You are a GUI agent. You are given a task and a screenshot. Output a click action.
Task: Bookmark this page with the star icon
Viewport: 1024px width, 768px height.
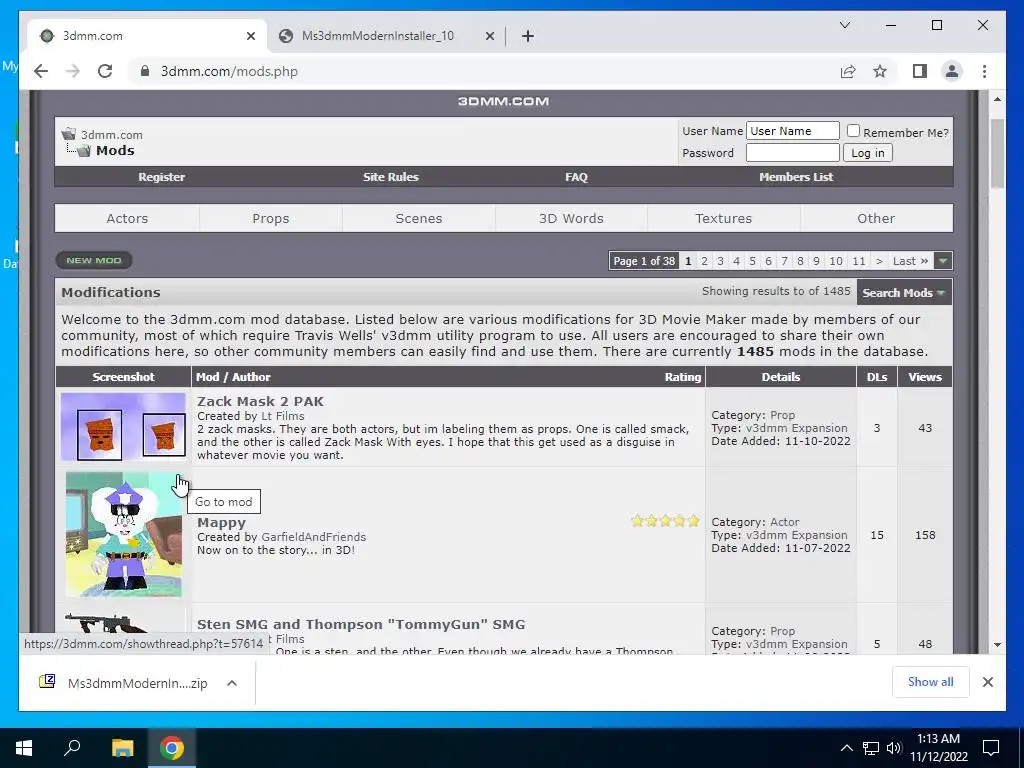click(880, 71)
